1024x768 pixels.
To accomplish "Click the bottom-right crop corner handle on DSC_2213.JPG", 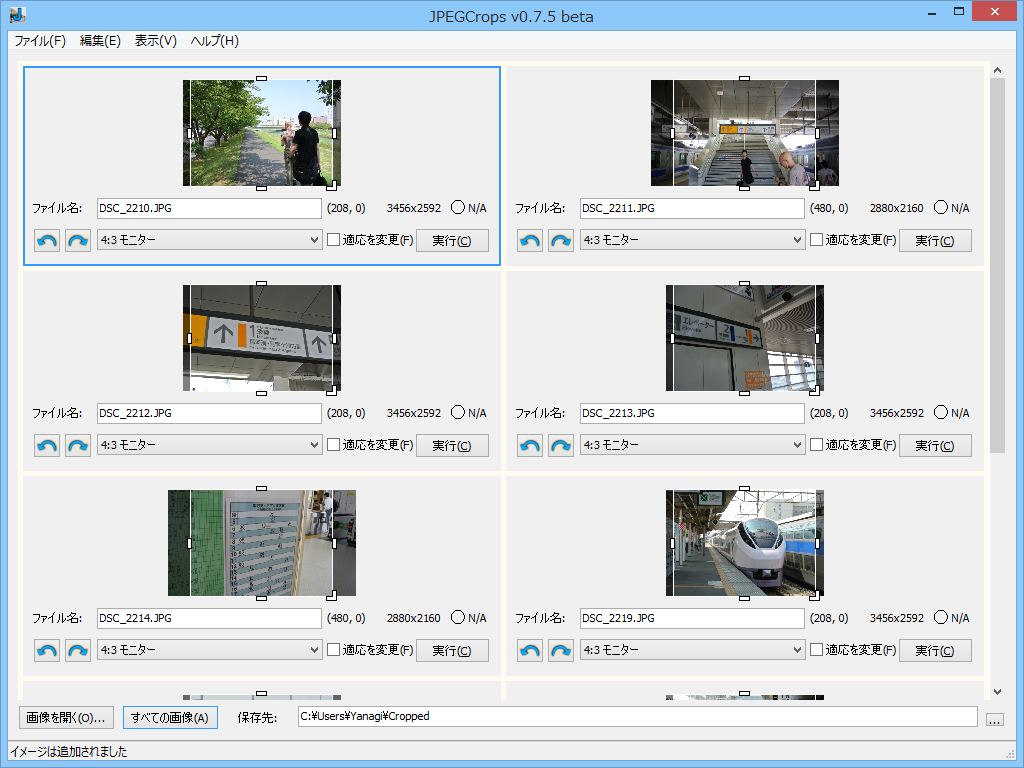I will (814, 391).
